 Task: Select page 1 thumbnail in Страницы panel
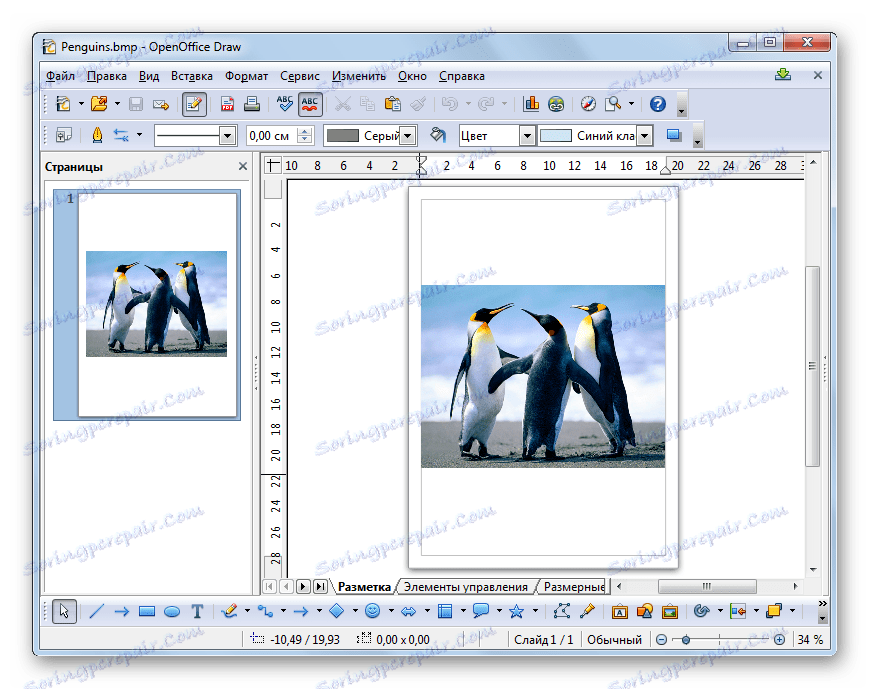(147, 305)
